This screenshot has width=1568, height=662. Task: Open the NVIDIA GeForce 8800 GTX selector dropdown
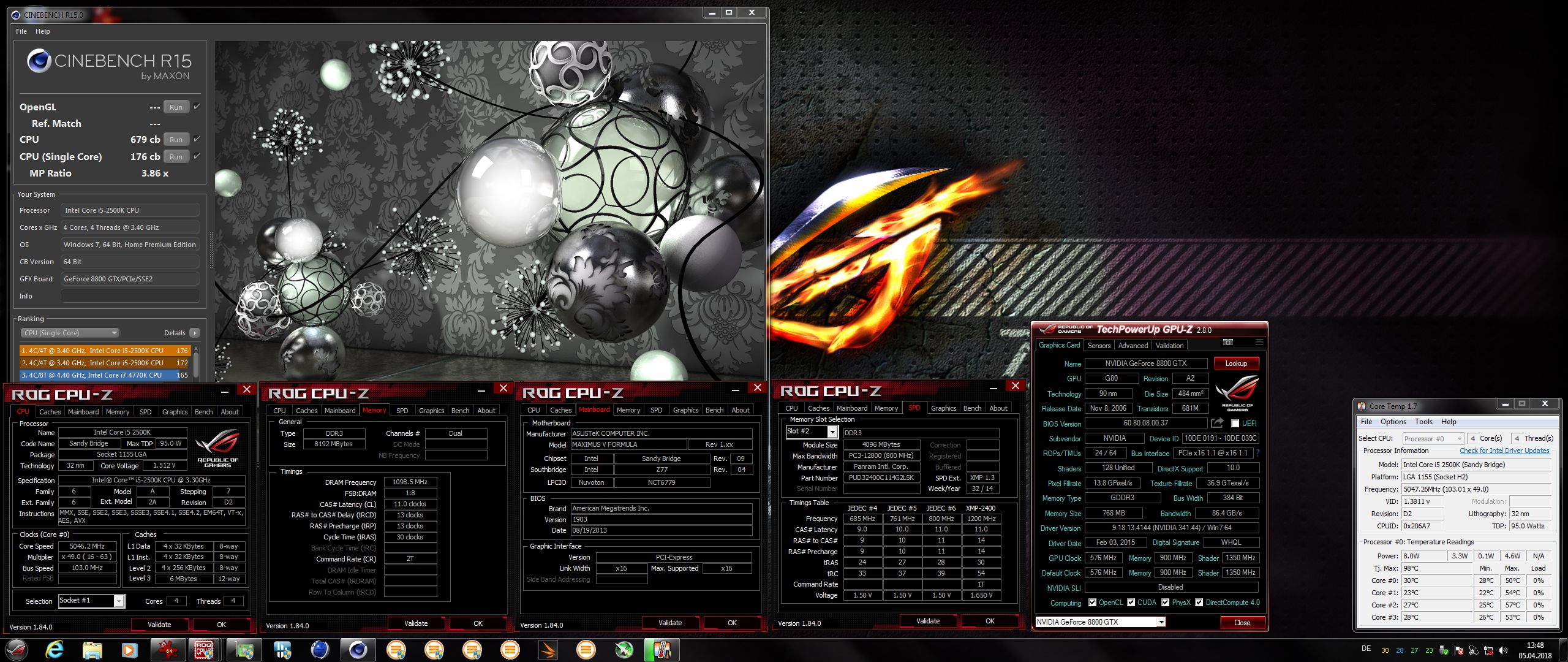point(1100,622)
